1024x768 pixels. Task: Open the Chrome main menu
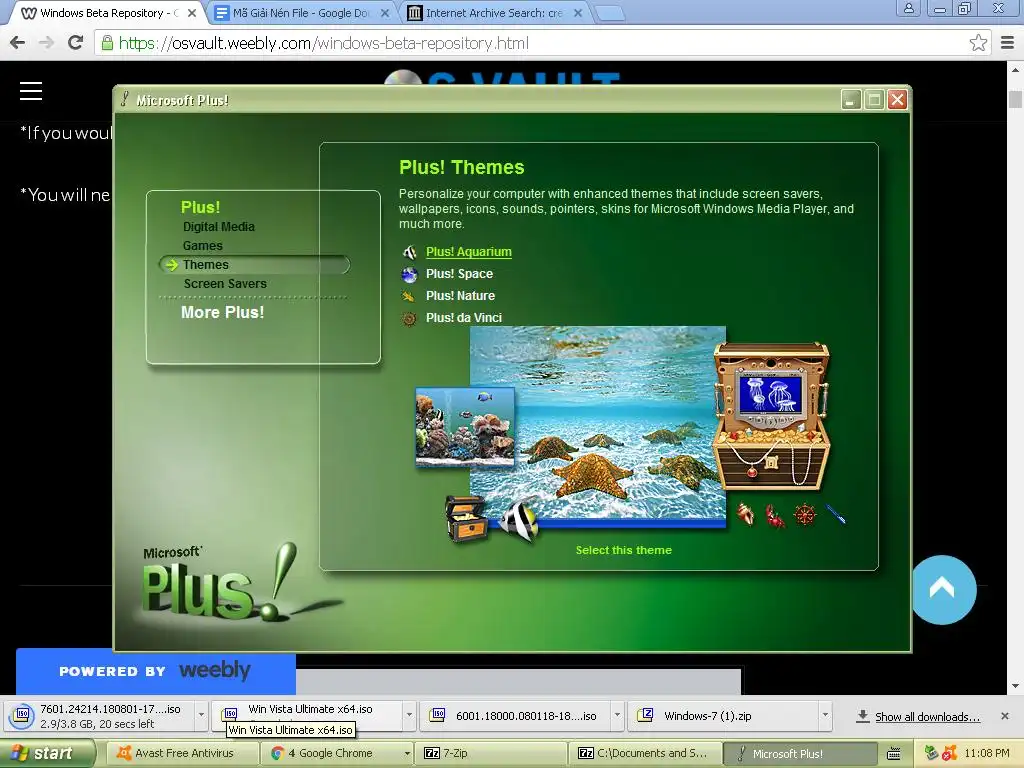point(1008,43)
